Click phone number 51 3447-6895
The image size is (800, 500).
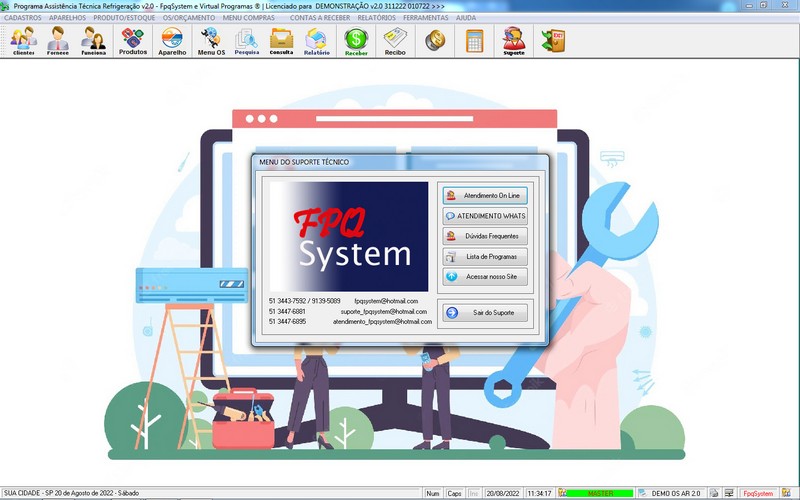pyautogui.click(x=287, y=321)
